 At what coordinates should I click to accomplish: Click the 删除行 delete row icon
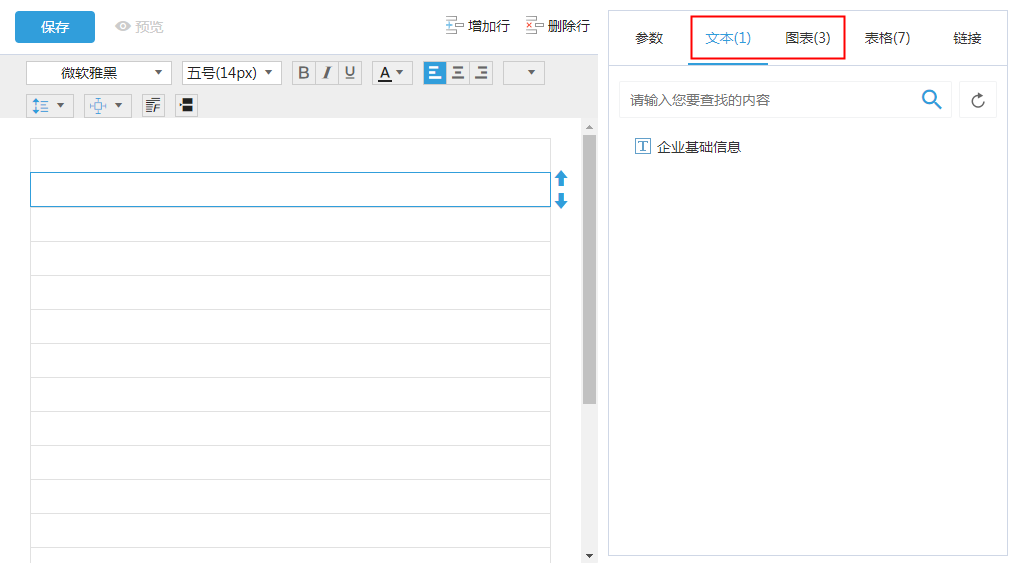(535, 26)
